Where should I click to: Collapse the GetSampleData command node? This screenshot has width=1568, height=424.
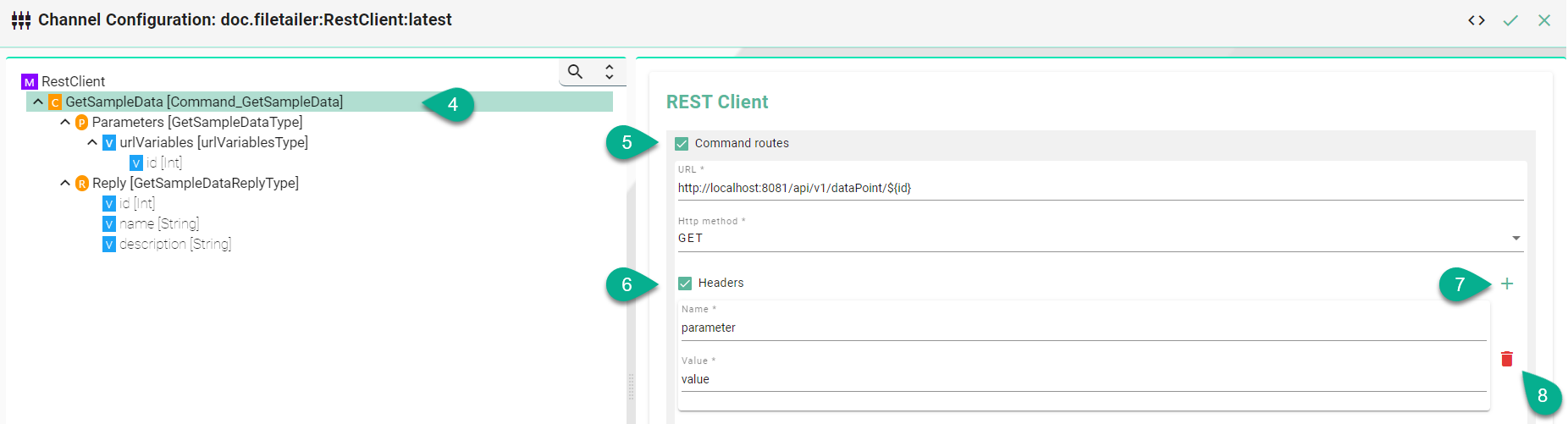point(38,102)
